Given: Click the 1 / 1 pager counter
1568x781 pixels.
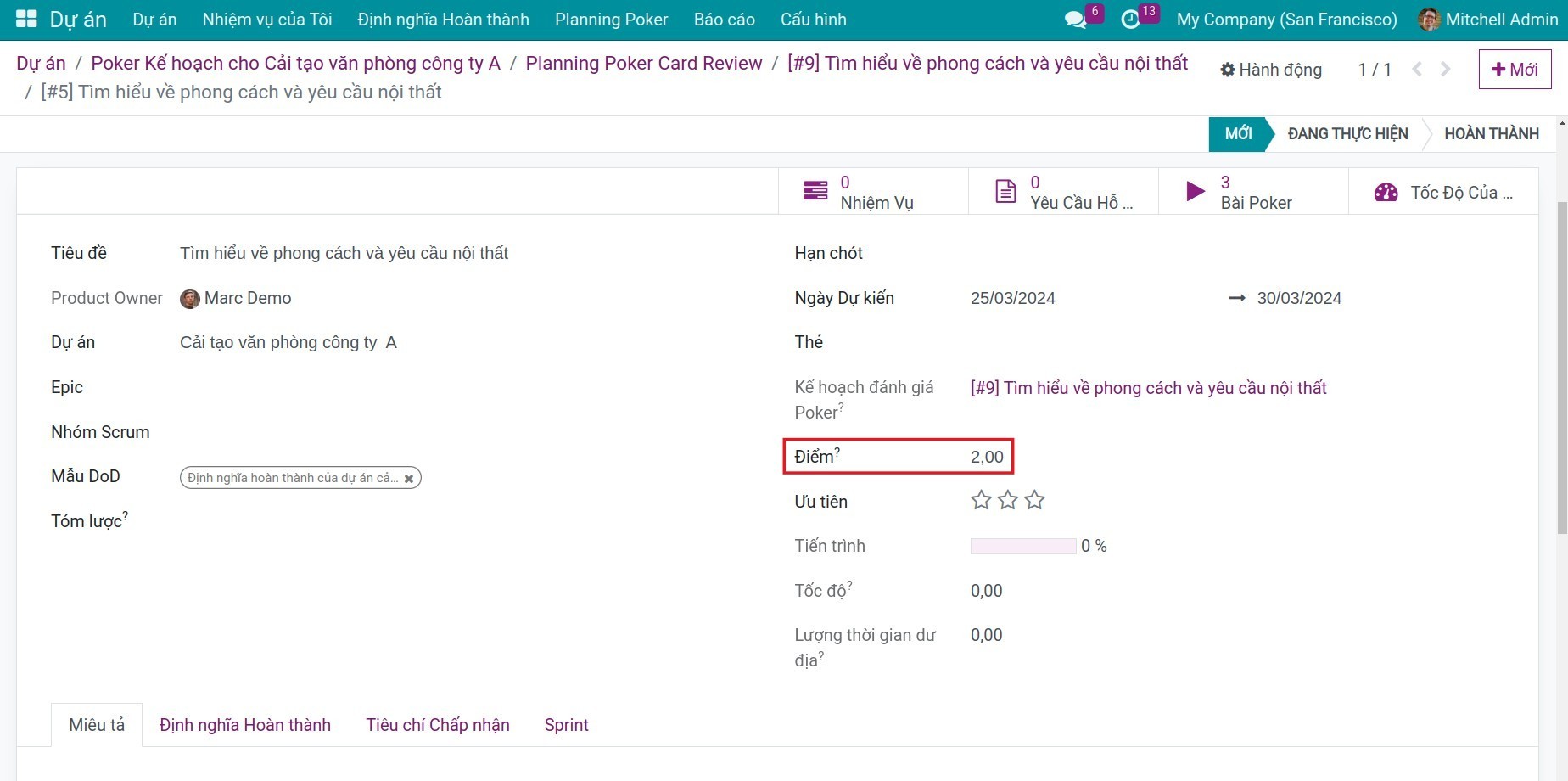Looking at the screenshot, I should coord(1375,70).
